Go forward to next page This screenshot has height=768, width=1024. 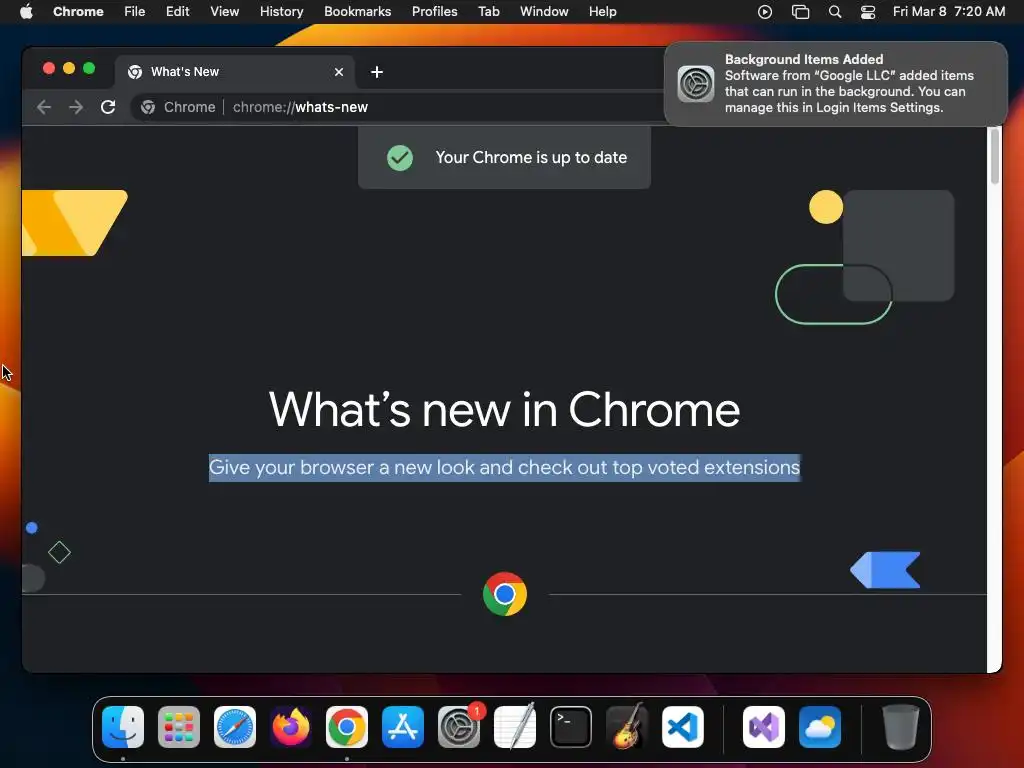tap(76, 107)
